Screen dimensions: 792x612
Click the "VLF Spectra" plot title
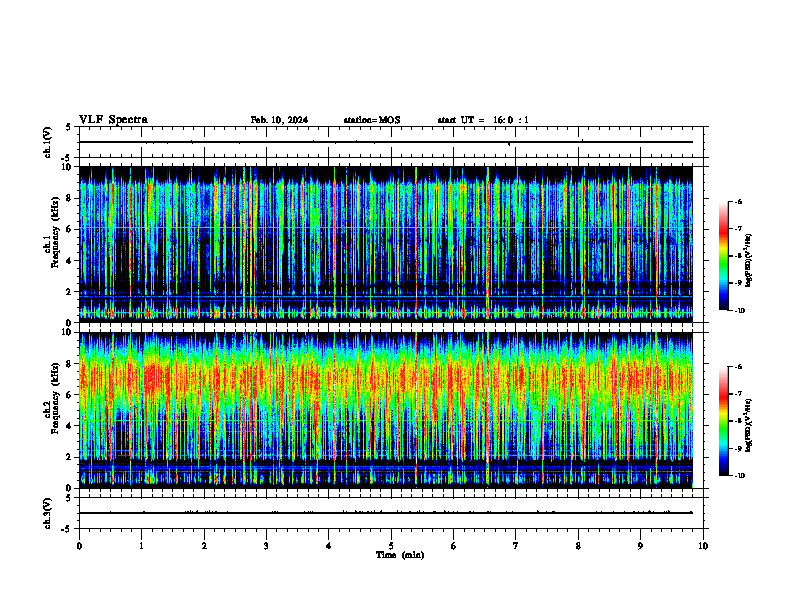click(x=113, y=120)
